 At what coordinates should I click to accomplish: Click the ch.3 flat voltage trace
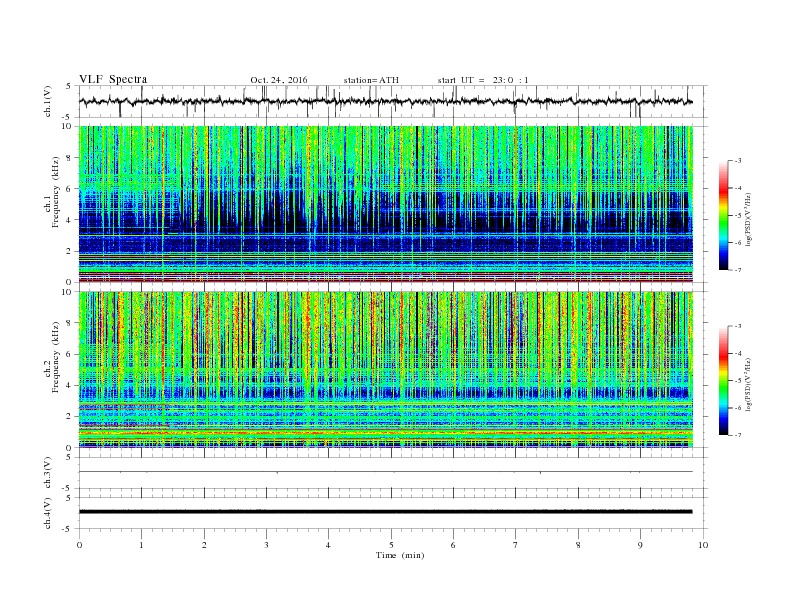click(385, 472)
